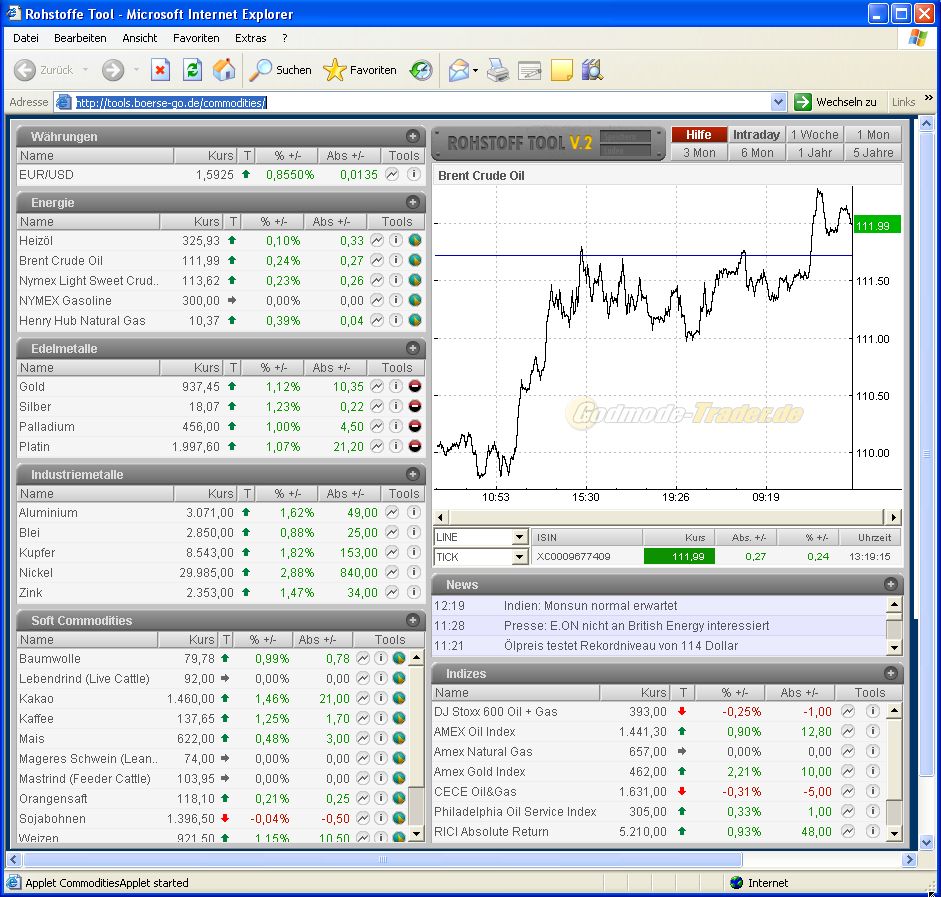This screenshot has height=897, width=941.
Task: Select the 1 Woche chart tab
Action: pyautogui.click(x=814, y=134)
